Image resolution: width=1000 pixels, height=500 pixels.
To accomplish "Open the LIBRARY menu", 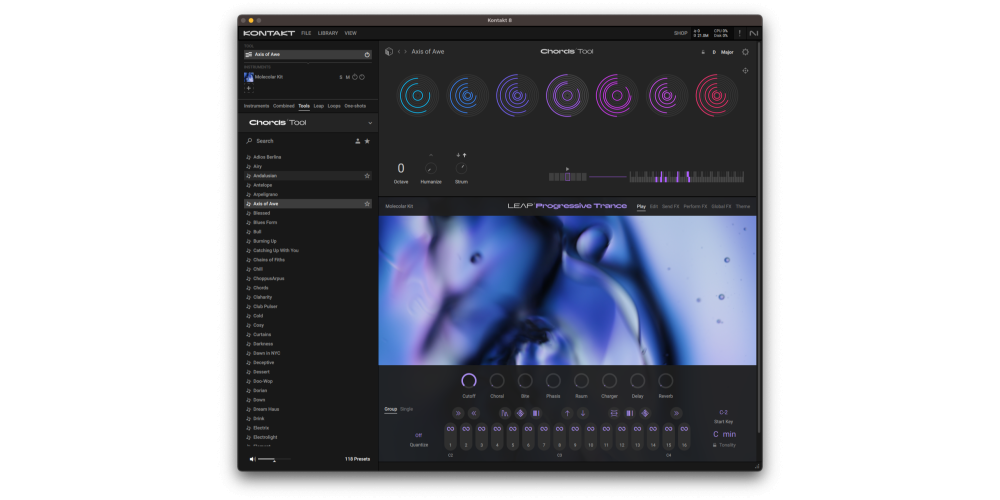I will [x=328, y=33].
